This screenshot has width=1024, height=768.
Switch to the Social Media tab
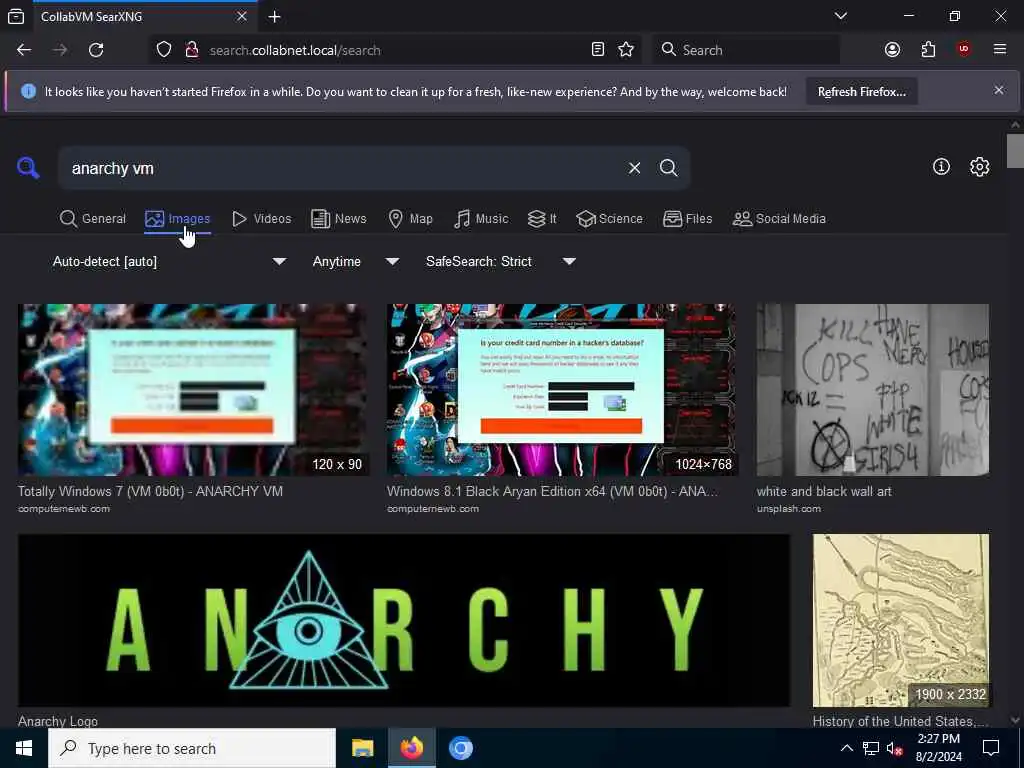click(x=780, y=219)
